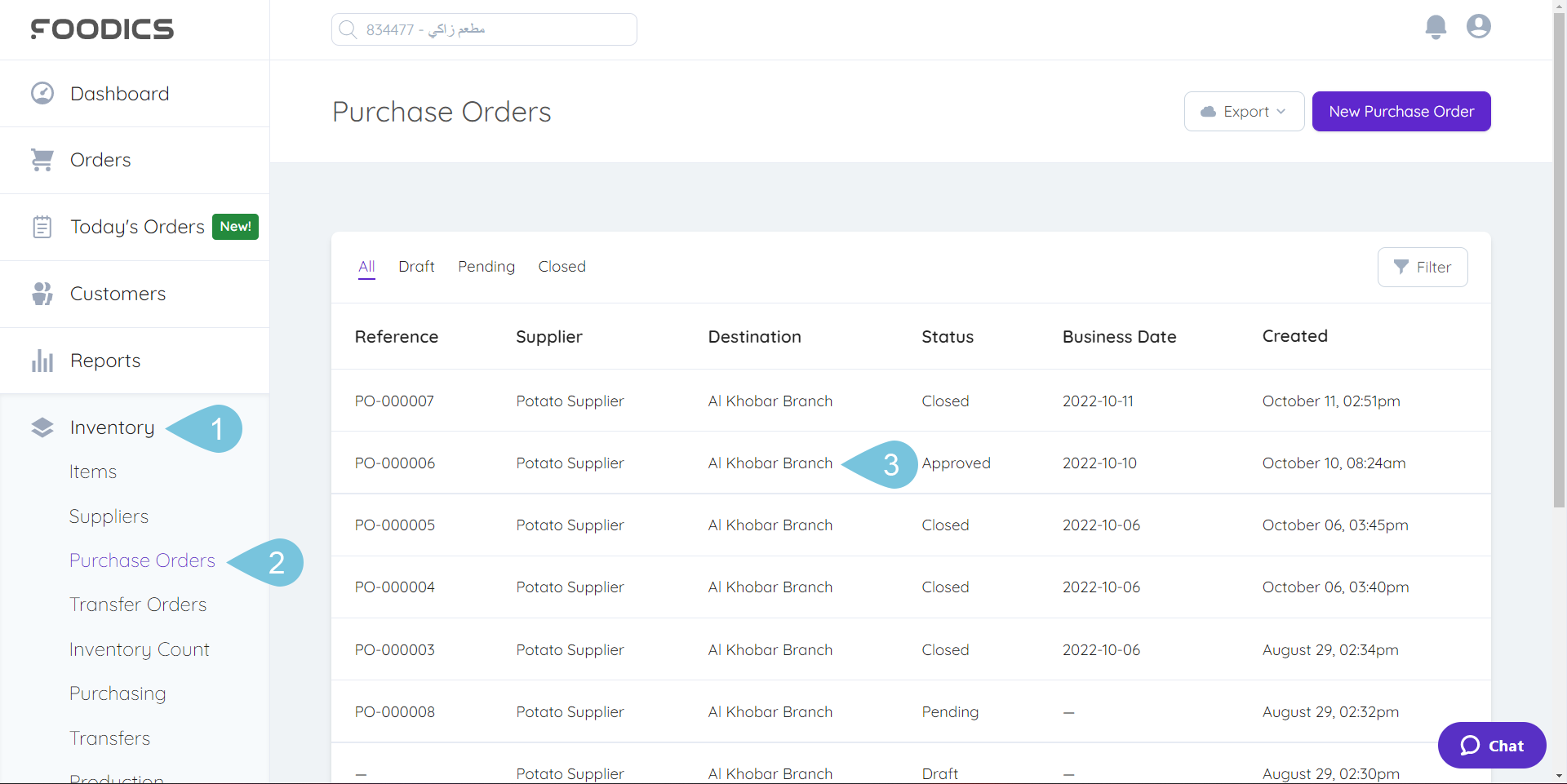
Task: Click the New Purchase Order button
Action: tap(1401, 111)
